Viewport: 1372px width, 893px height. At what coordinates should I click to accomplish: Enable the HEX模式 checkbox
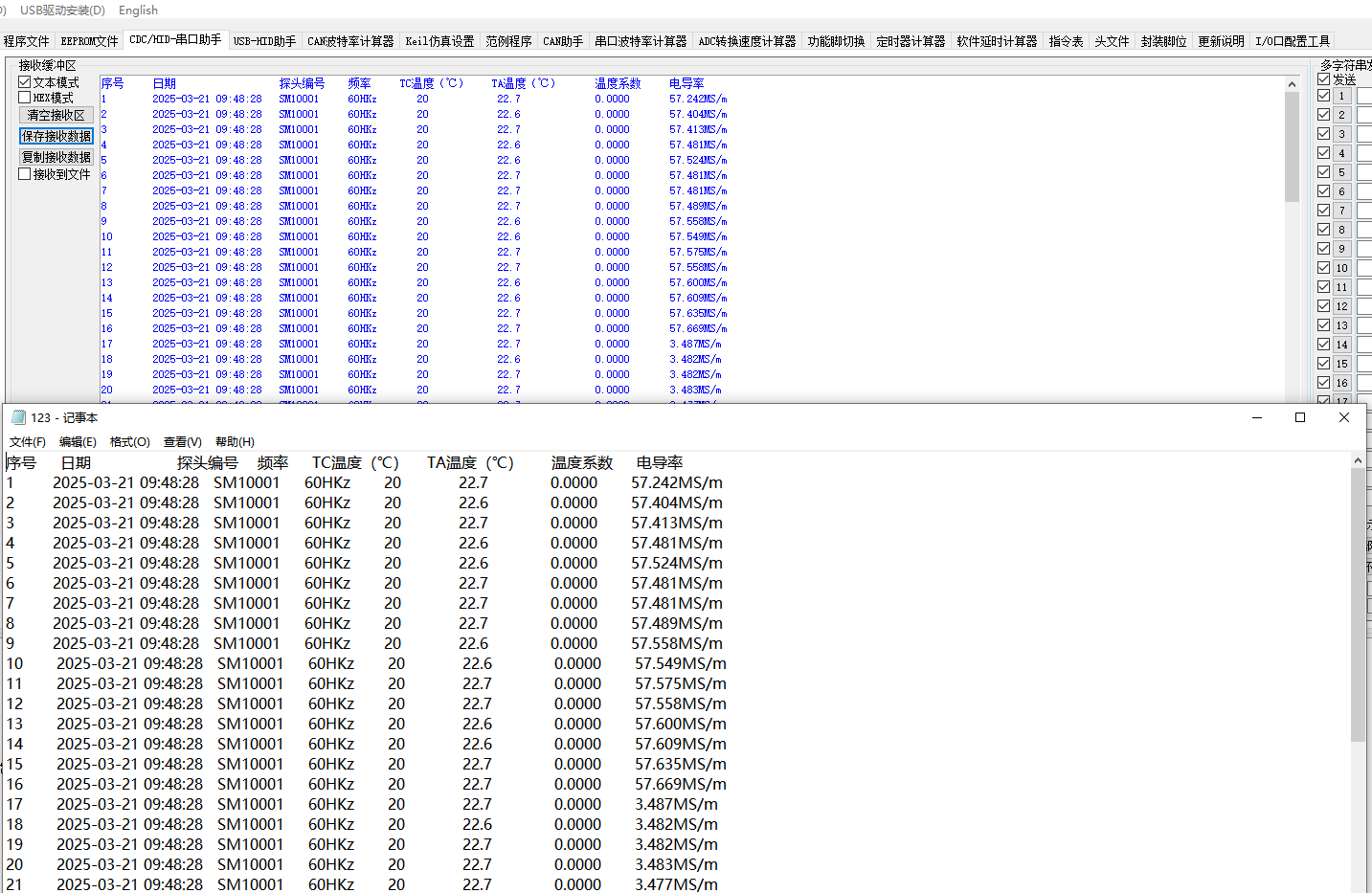pos(25,98)
